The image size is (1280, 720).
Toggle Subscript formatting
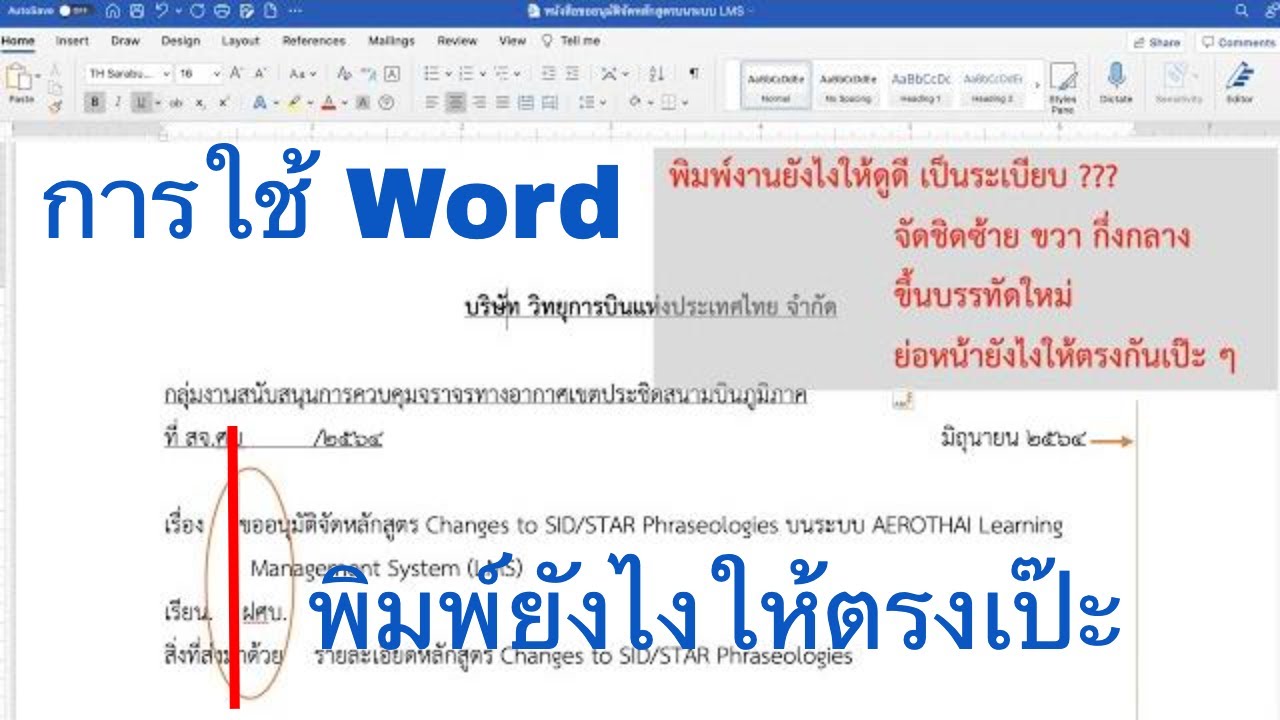[x=200, y=102]
